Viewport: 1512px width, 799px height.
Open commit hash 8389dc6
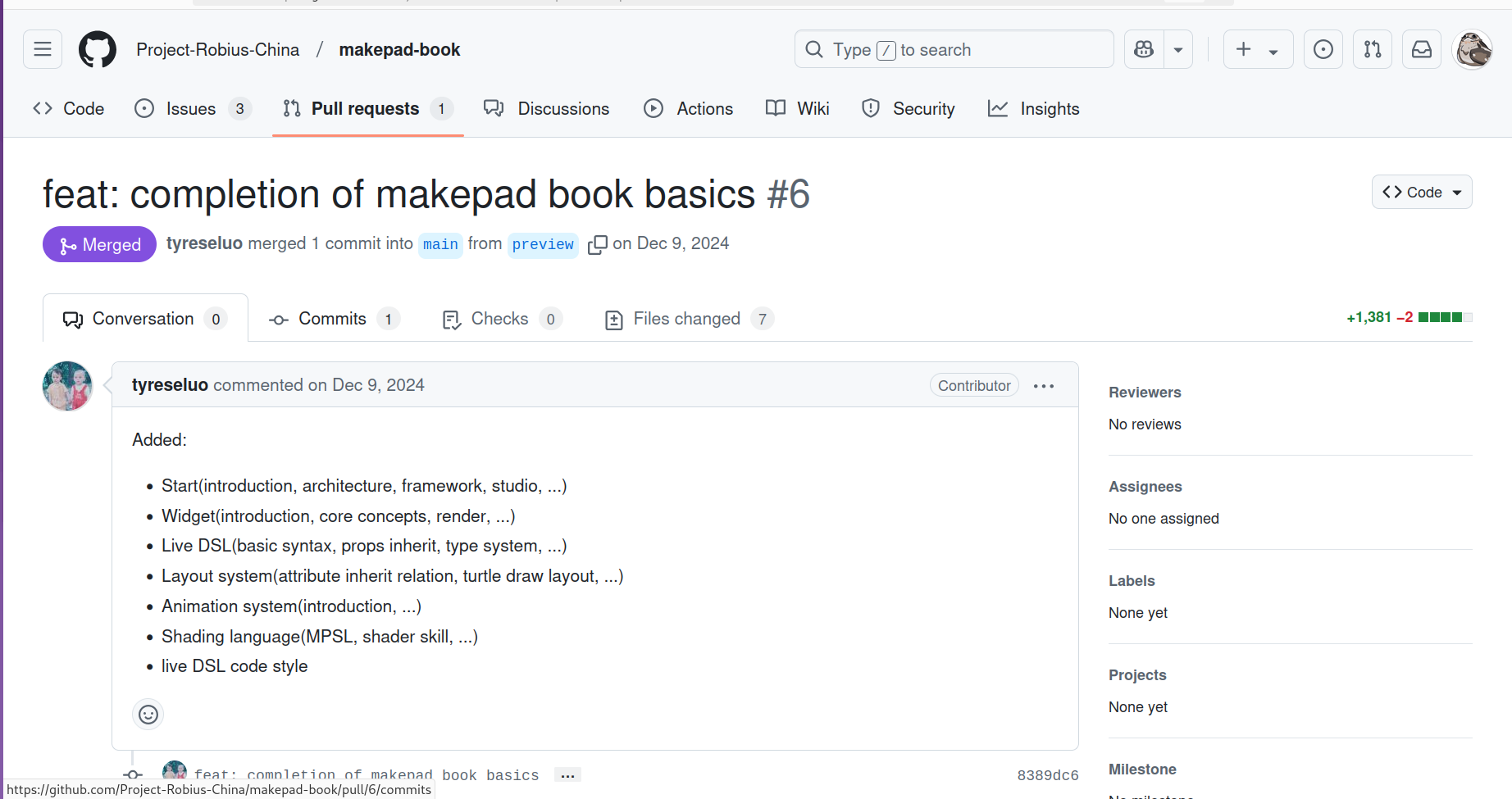click(1048, 775)
